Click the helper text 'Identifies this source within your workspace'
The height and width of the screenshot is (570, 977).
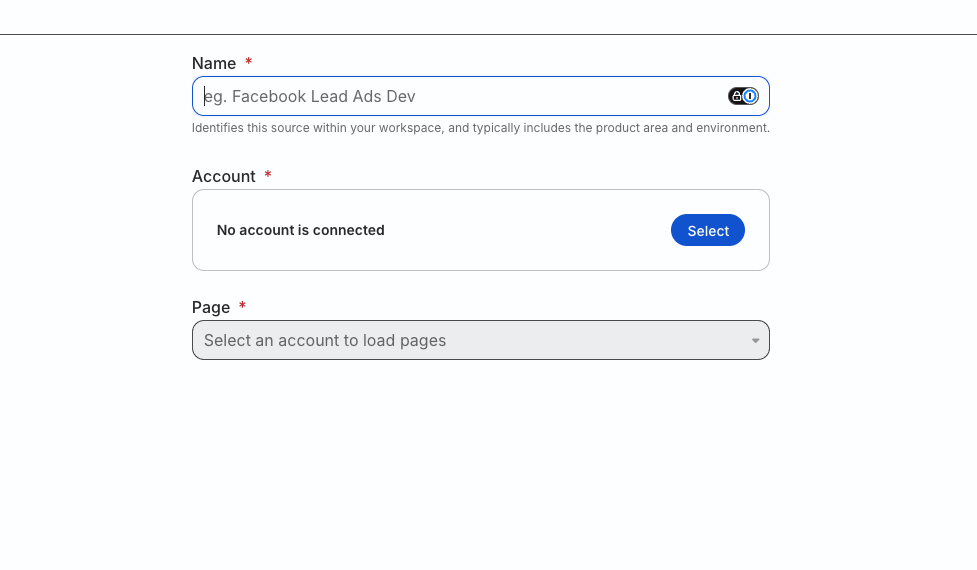coord(317,128)
